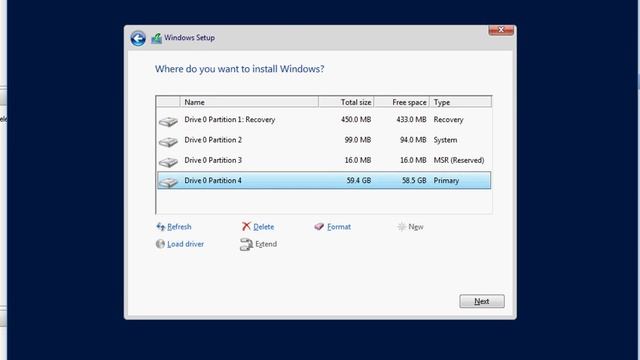
Task: Go back using the blue arrow button
Action: pos(138,38)
